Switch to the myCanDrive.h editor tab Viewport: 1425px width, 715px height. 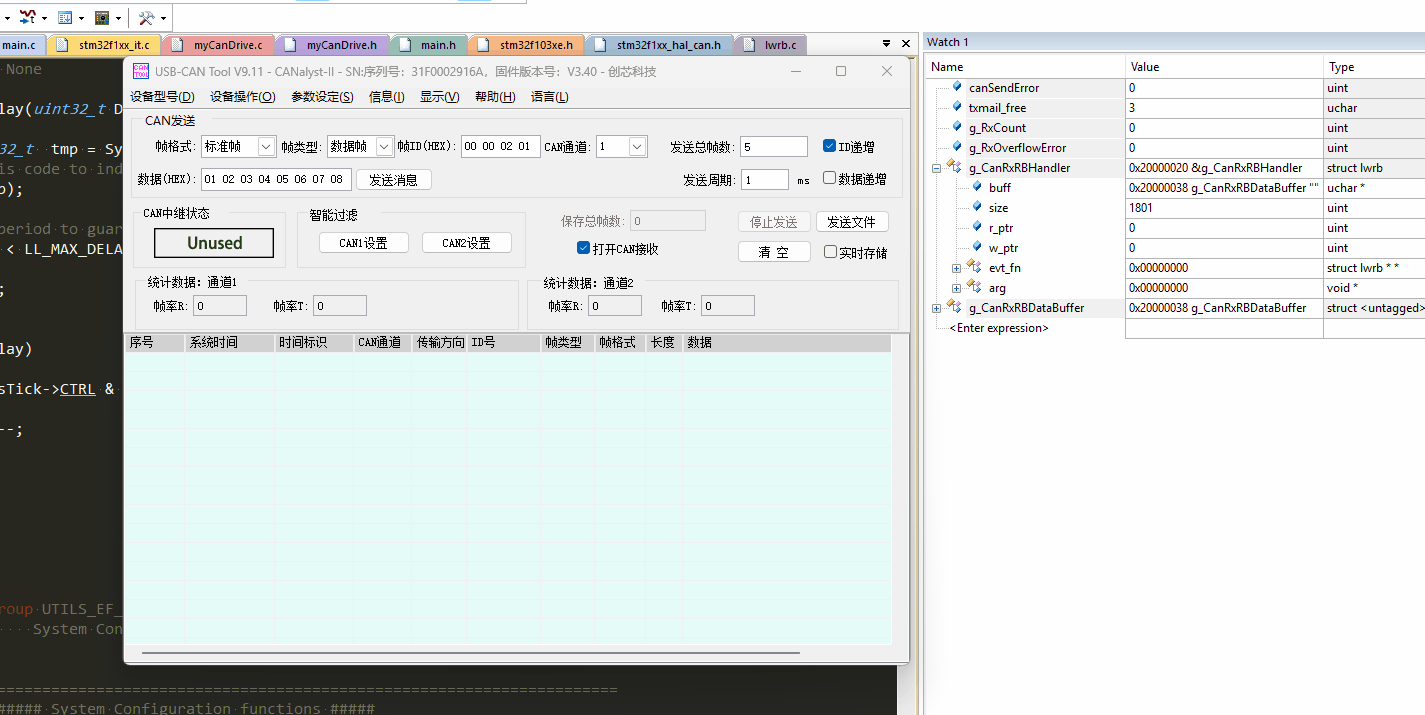coord(332,45)
